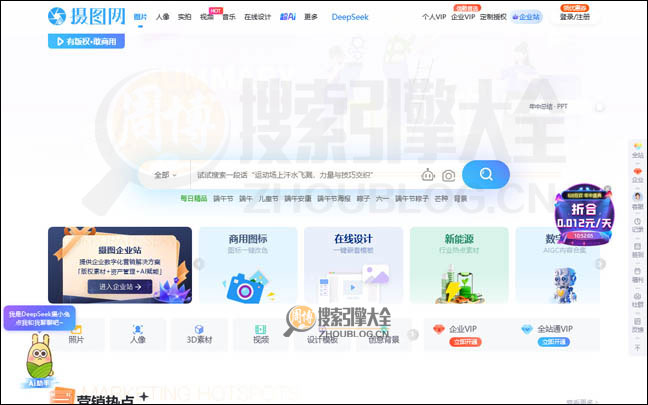Click the 记录 clock sidebar icon
648x405 pixels.
pos(638,225)
